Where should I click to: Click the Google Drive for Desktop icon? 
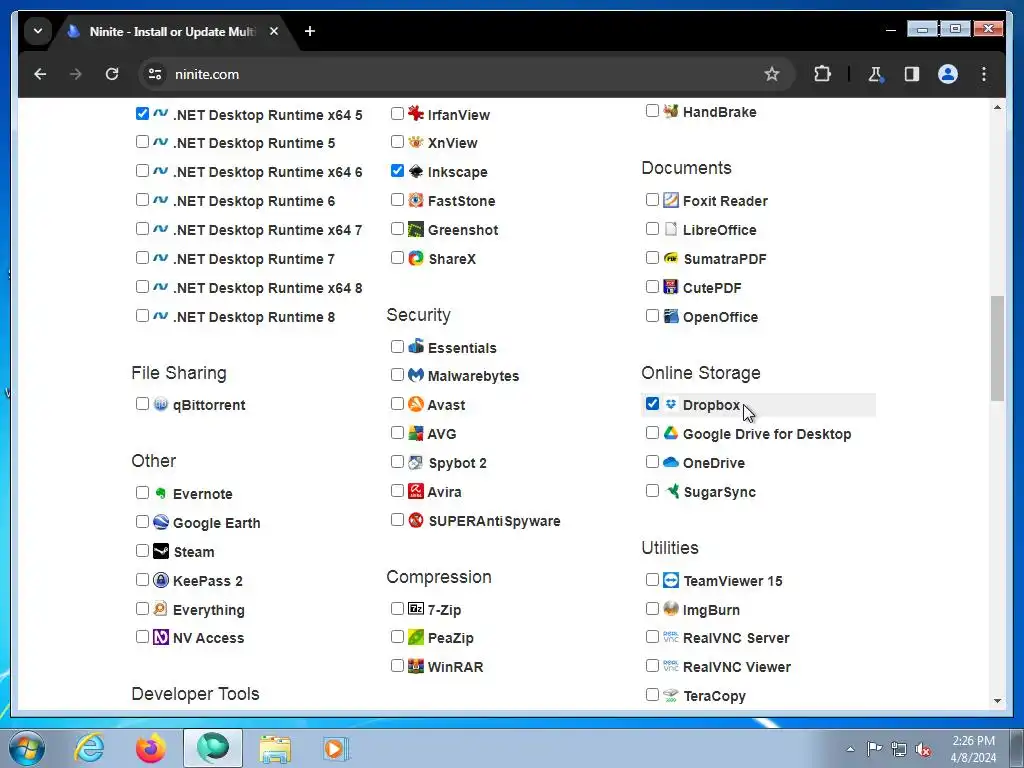click(671, 433)
